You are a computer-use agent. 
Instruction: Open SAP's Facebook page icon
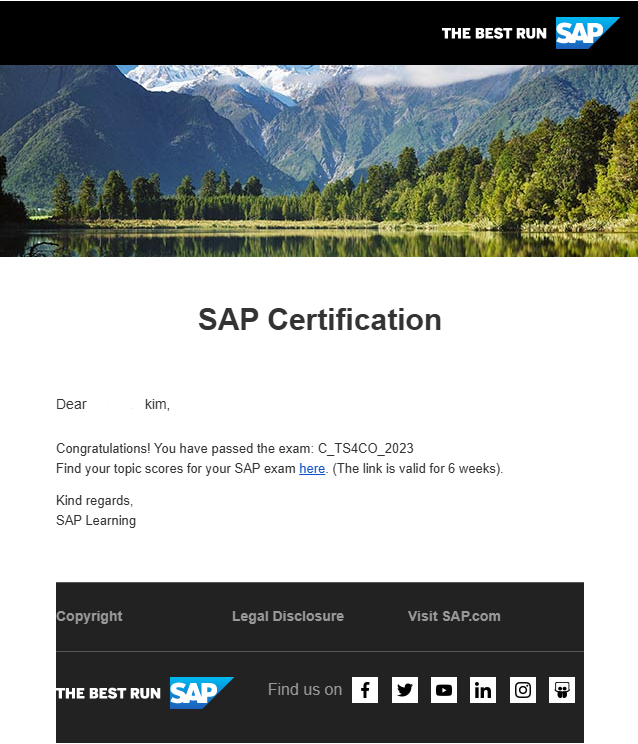pos(365,690)
